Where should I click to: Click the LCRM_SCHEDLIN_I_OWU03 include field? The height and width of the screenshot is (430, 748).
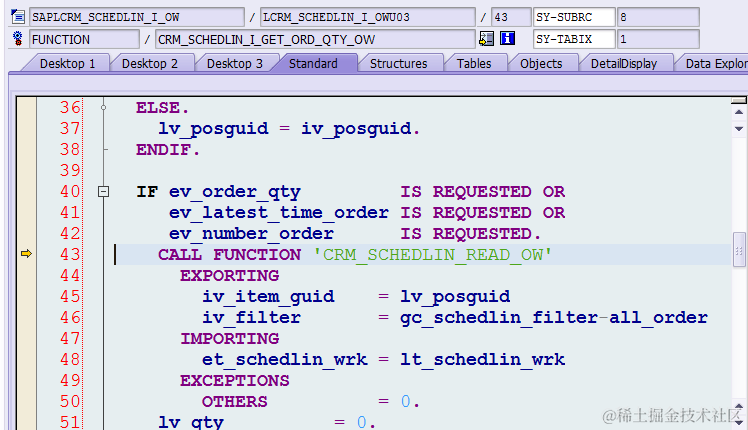coord(367,17)
